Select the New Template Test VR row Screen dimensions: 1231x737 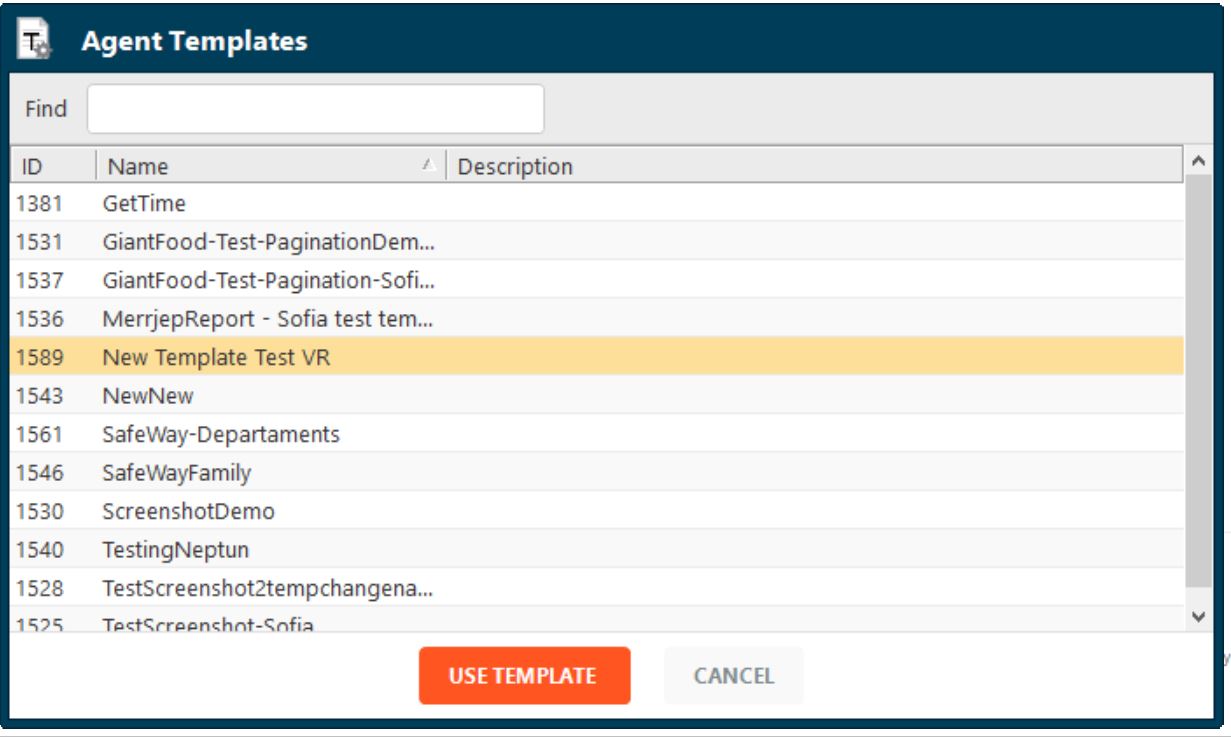pos(597,357)
